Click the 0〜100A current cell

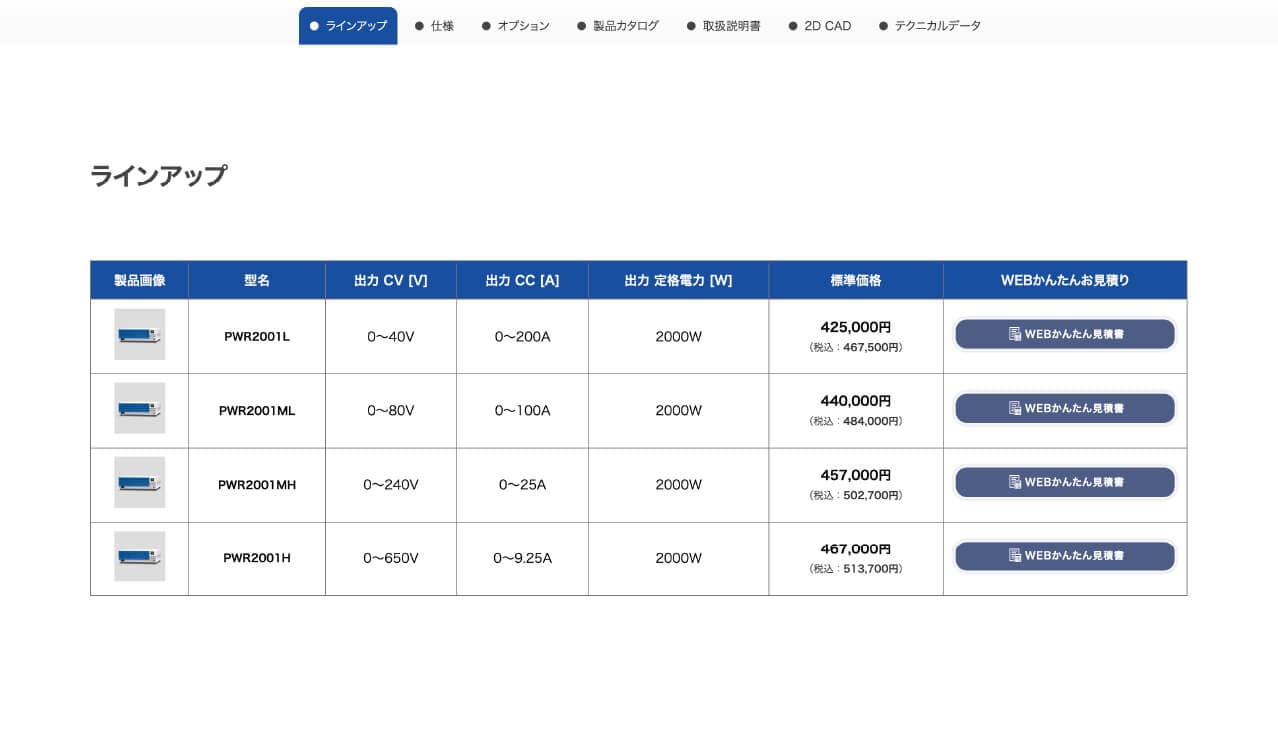tap(522, 411)
